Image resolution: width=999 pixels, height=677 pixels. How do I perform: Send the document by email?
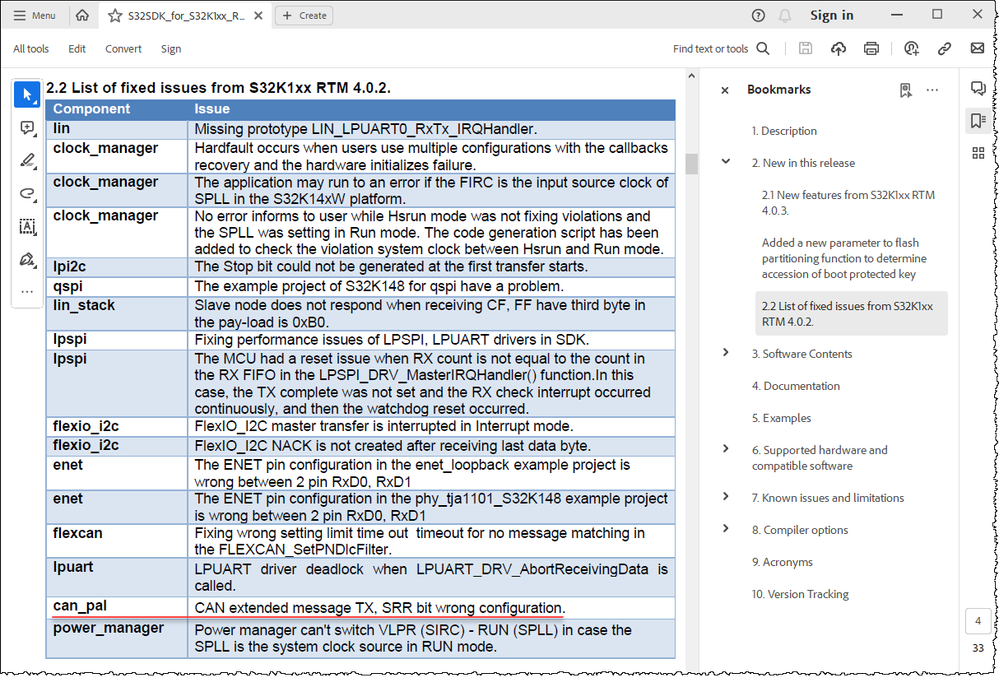point(977,47)
